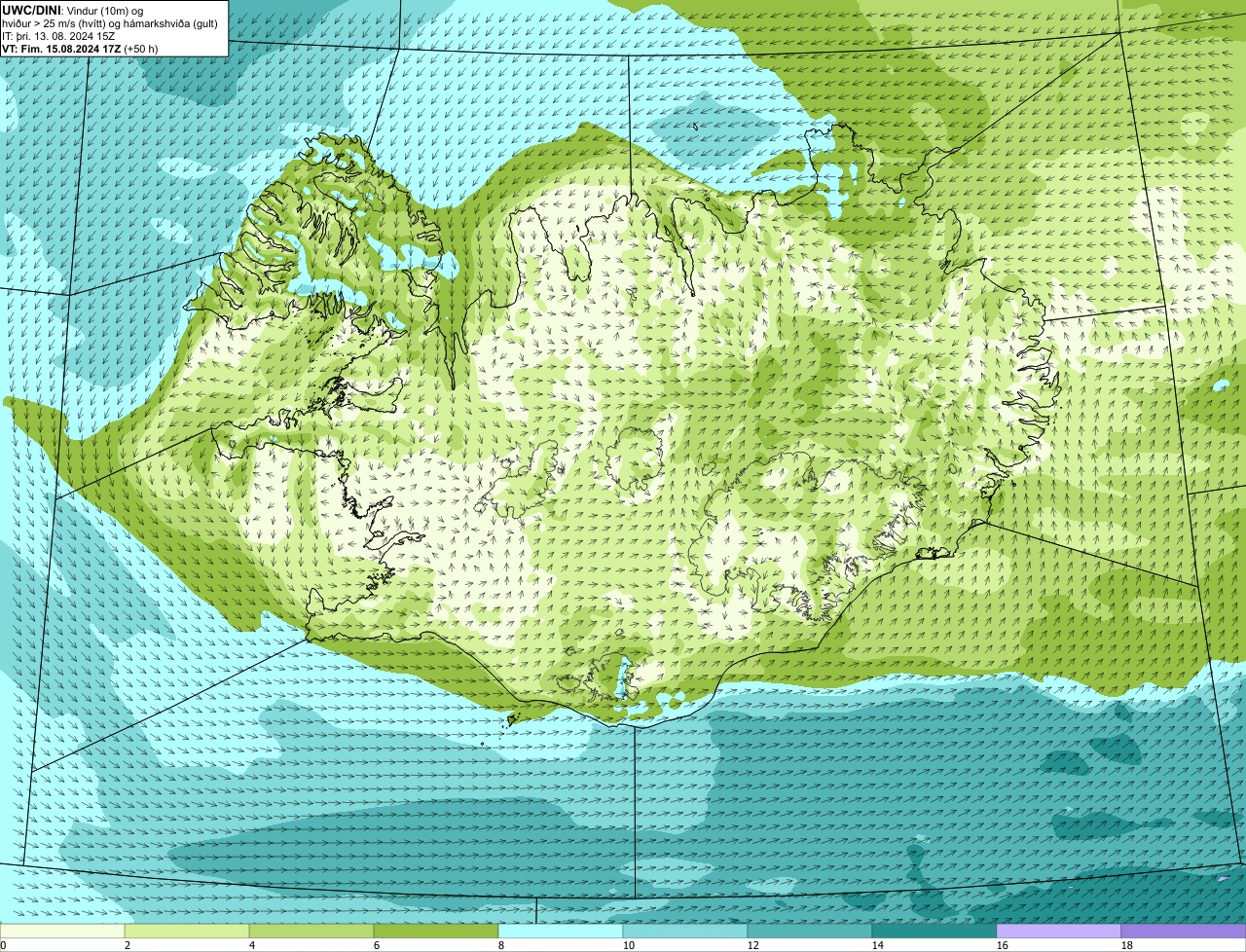Click the legend scale label '10'
Viewport: 1246px width, 952px height.
[x=629, y=945]
